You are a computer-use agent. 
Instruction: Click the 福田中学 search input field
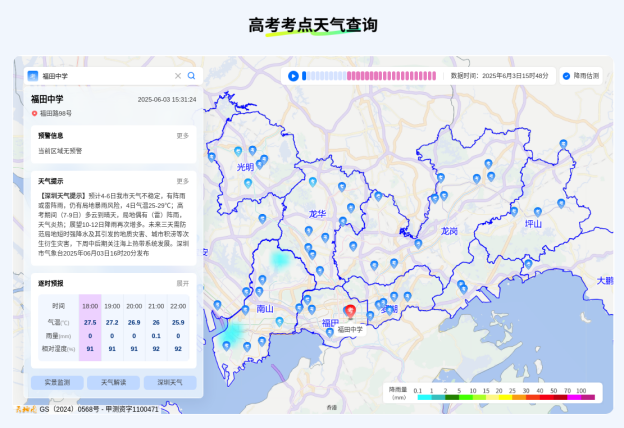105,76
